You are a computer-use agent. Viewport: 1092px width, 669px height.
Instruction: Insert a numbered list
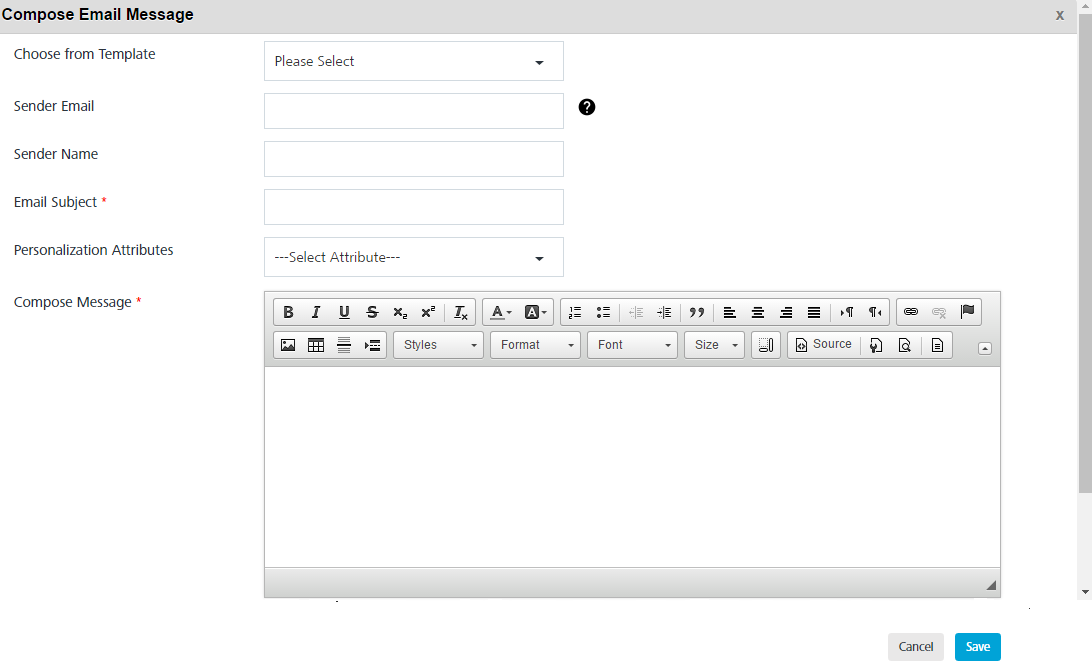point(574,312)
